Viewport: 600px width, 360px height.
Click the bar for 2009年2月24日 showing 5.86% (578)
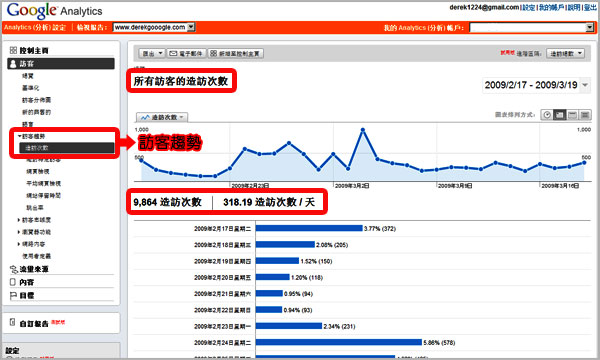pyautogui.click(x=339, y=342)
